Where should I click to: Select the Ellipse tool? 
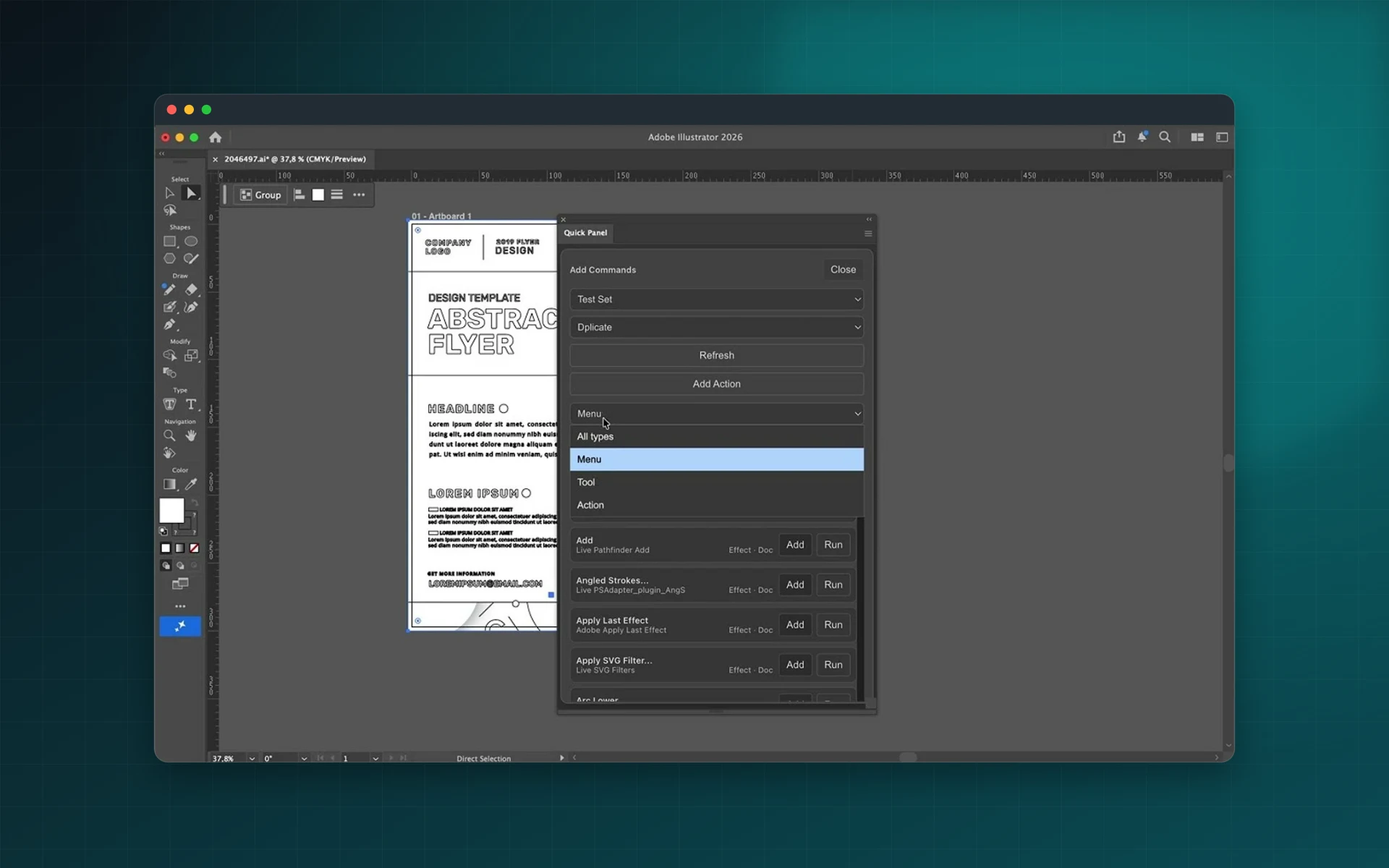pos(191,242)
